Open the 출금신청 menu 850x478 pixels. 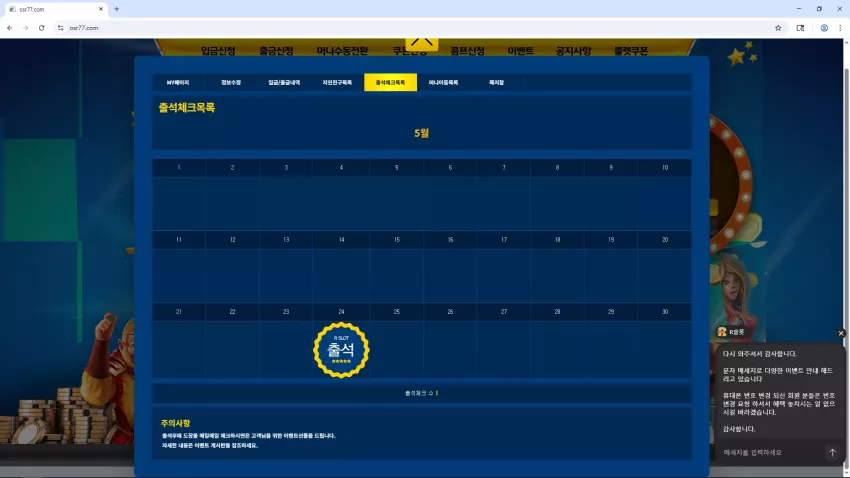(276, 50)
